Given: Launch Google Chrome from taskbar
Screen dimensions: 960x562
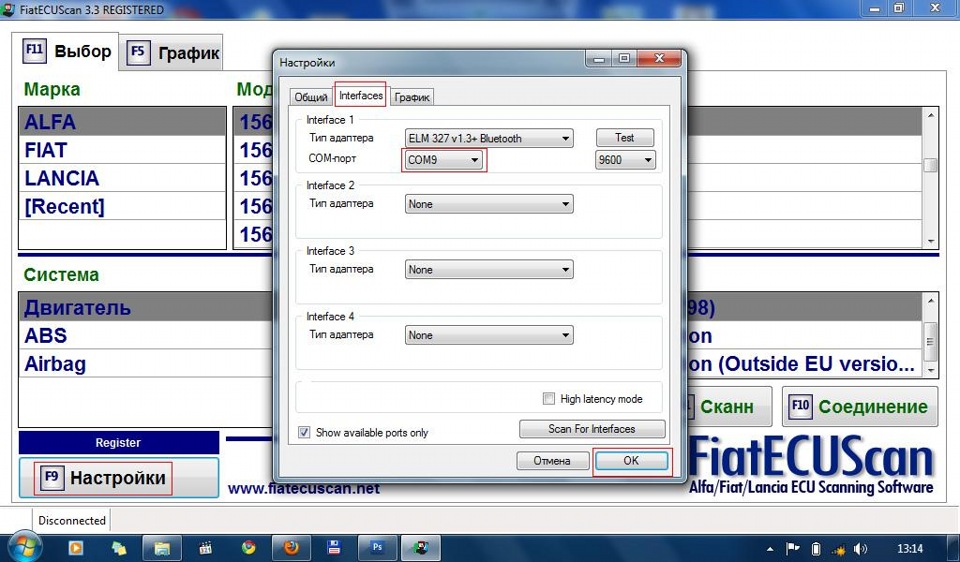Looking at the screenshot, I should click(248, 548).
